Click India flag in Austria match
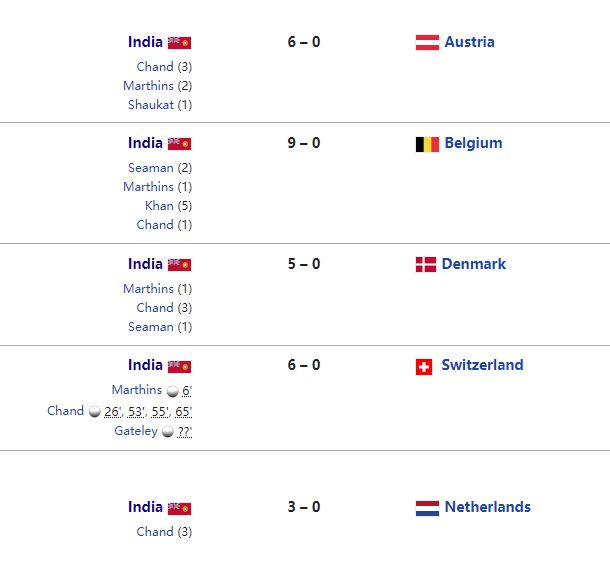 179,43
